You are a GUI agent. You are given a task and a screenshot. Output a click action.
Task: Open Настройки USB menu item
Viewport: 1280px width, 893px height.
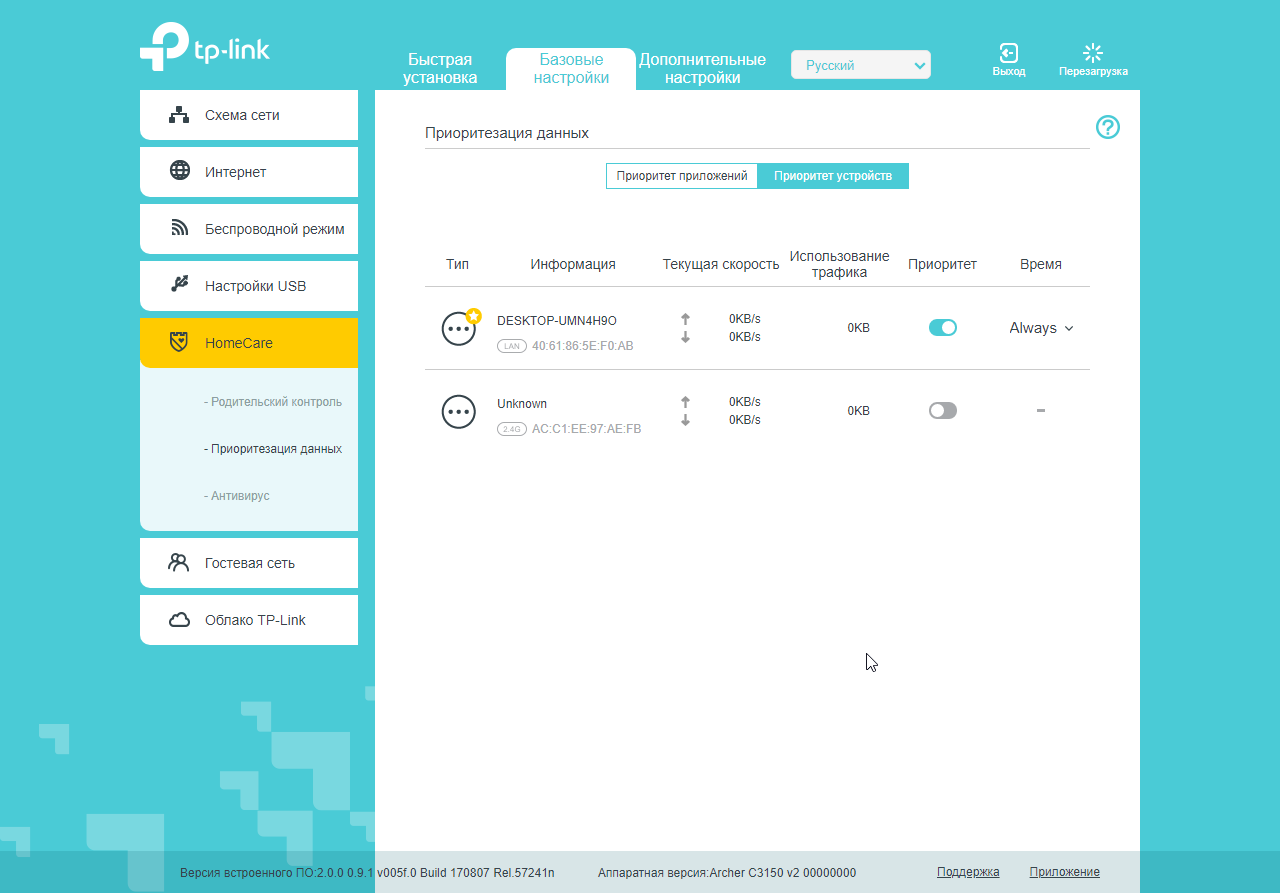point(249,286)
